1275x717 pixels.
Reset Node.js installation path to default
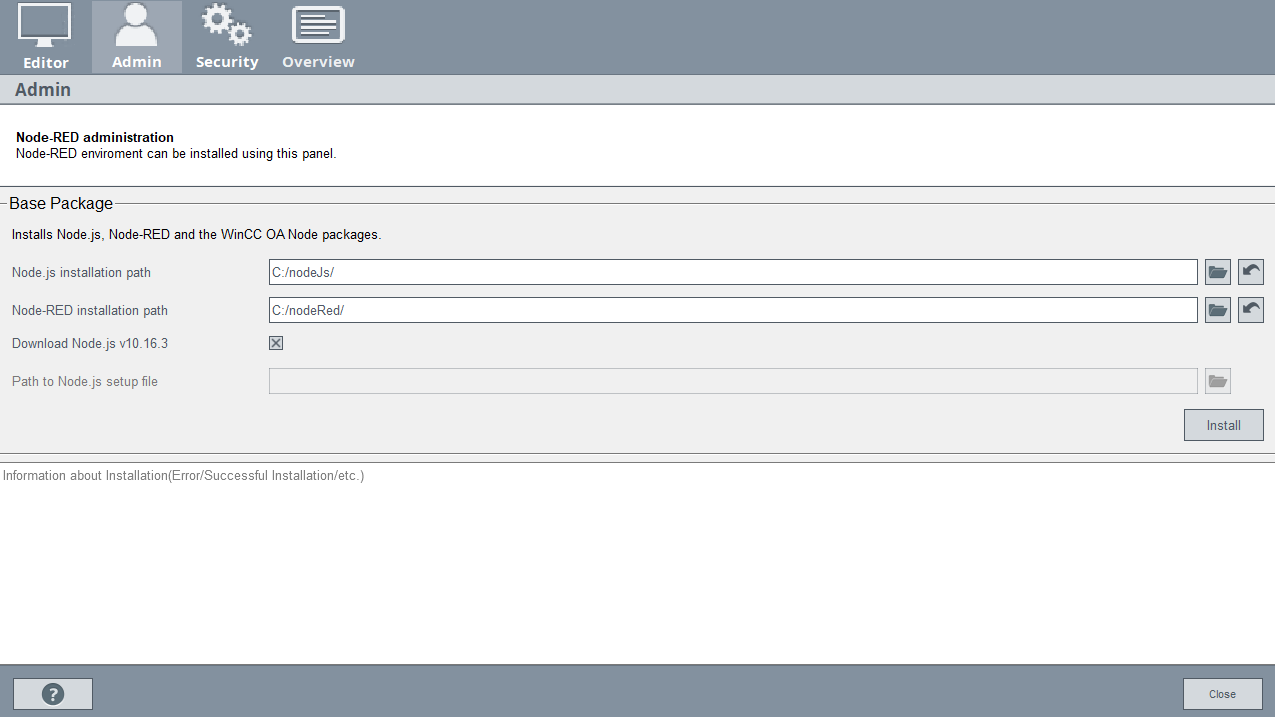(x=1251, y=272)
